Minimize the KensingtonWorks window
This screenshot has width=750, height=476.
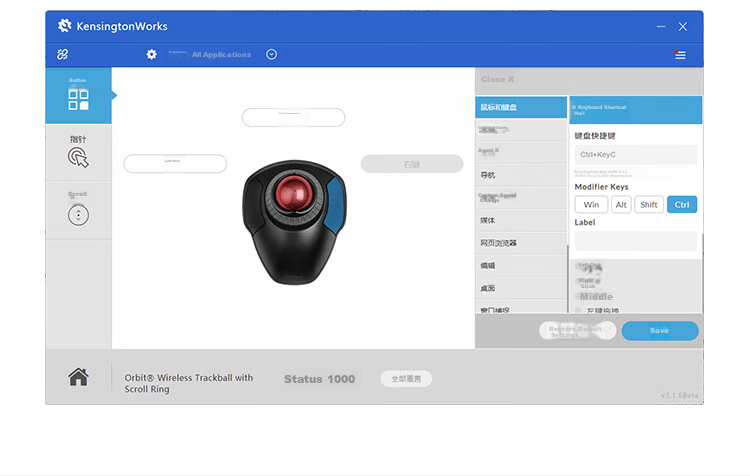pyautogui.click(x=661, y=27)
